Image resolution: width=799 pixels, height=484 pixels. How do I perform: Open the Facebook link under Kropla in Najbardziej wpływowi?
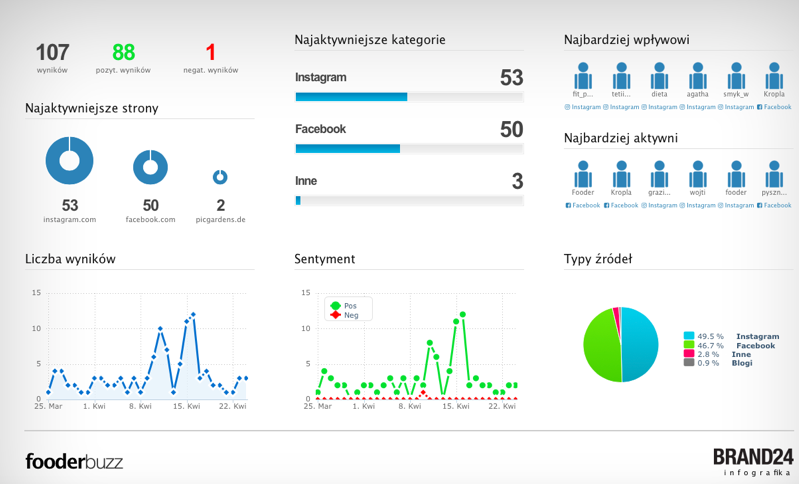point(774,107)
